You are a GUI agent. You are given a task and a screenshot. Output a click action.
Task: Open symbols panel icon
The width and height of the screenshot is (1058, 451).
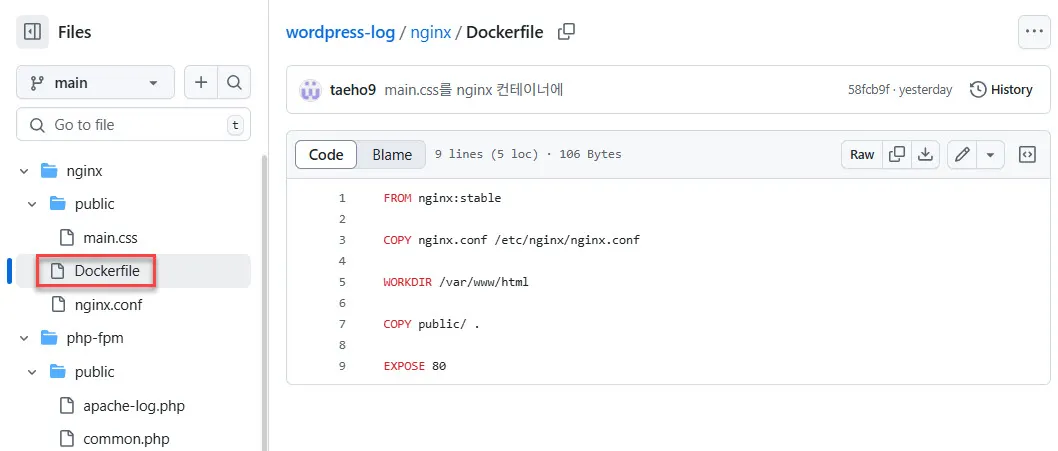point(1027,155)
